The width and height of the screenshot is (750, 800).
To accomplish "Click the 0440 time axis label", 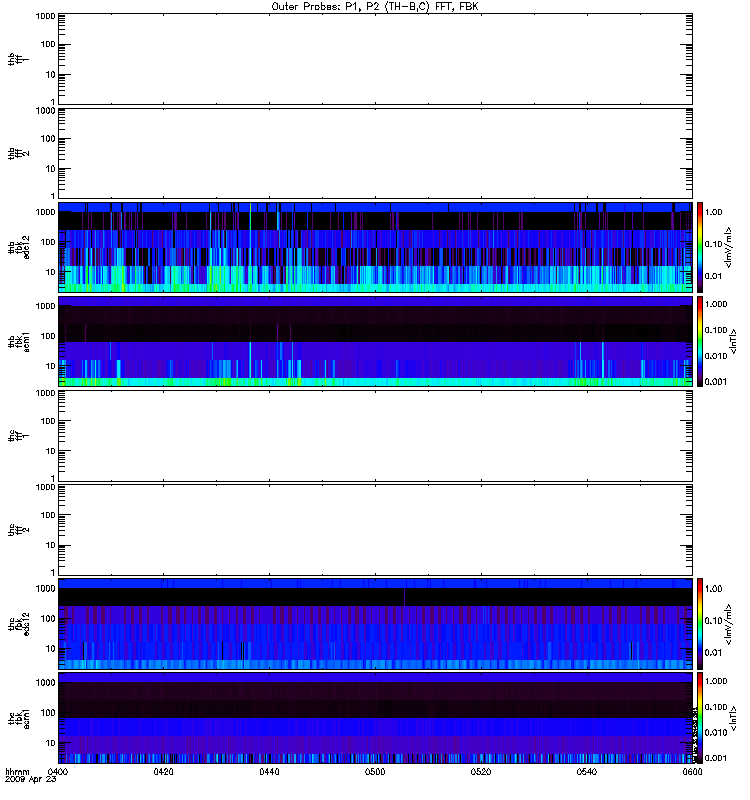I will tap(269, 772).
